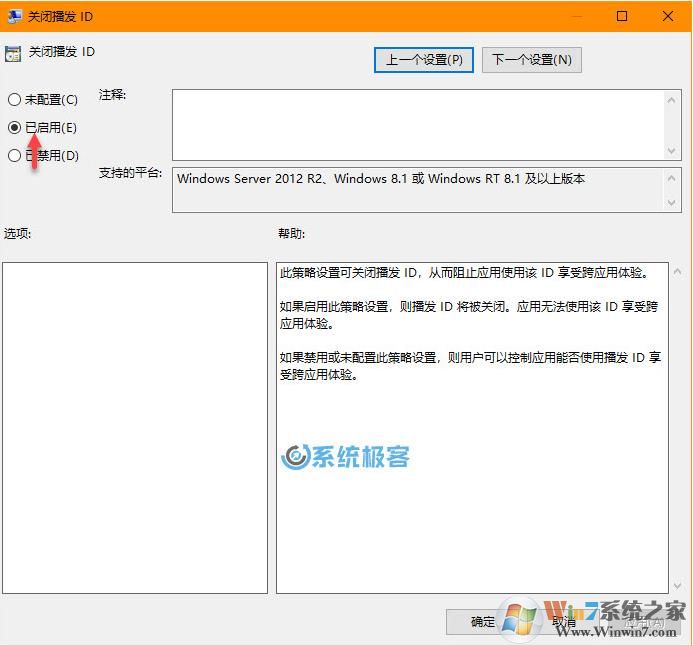
Task: Choose the 已启用(E) radio option
Action: coord(14,128)
